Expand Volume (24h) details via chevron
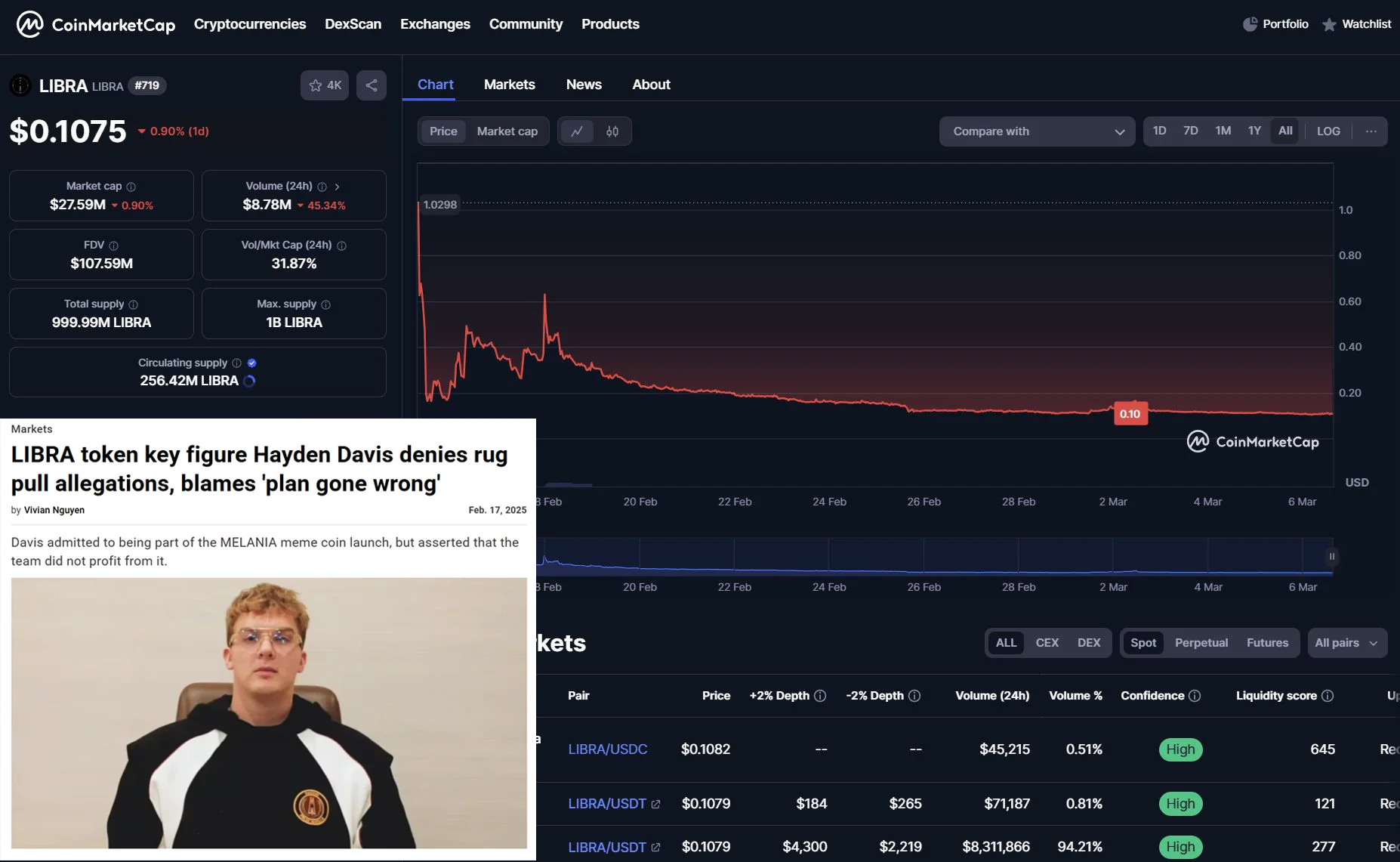The height and width of the screenshot is (862, 1400). pyautogui.click(x=337, y=186)
